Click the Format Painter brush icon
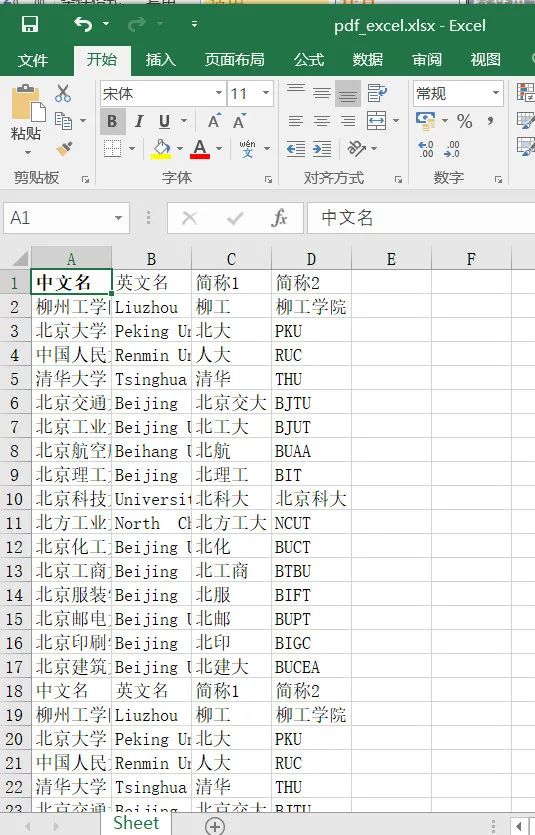This screenshot has width=535, height=835. point(64,149)
